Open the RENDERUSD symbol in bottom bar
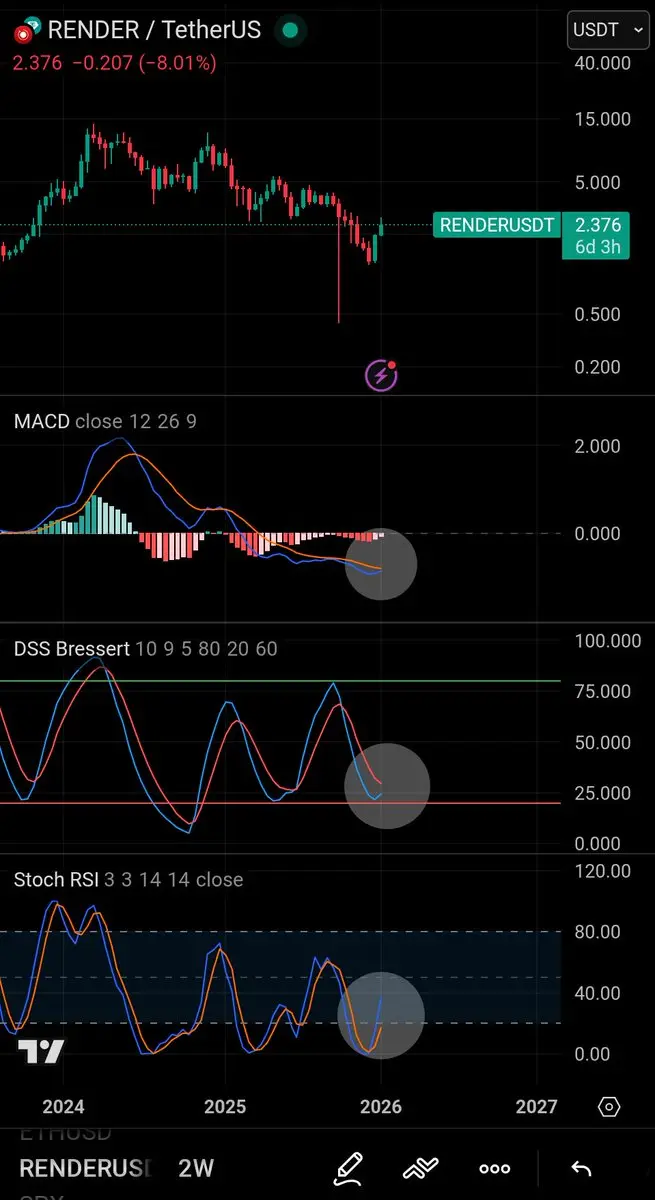The image size is (655, 1200). (85, 1168)
